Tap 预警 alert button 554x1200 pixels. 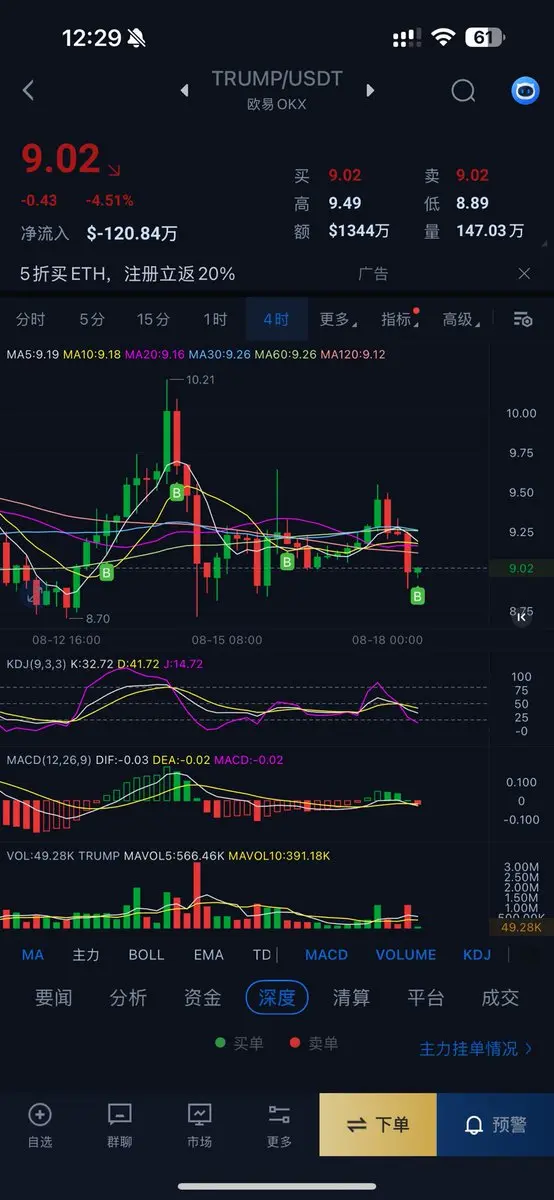point(496,1125)
